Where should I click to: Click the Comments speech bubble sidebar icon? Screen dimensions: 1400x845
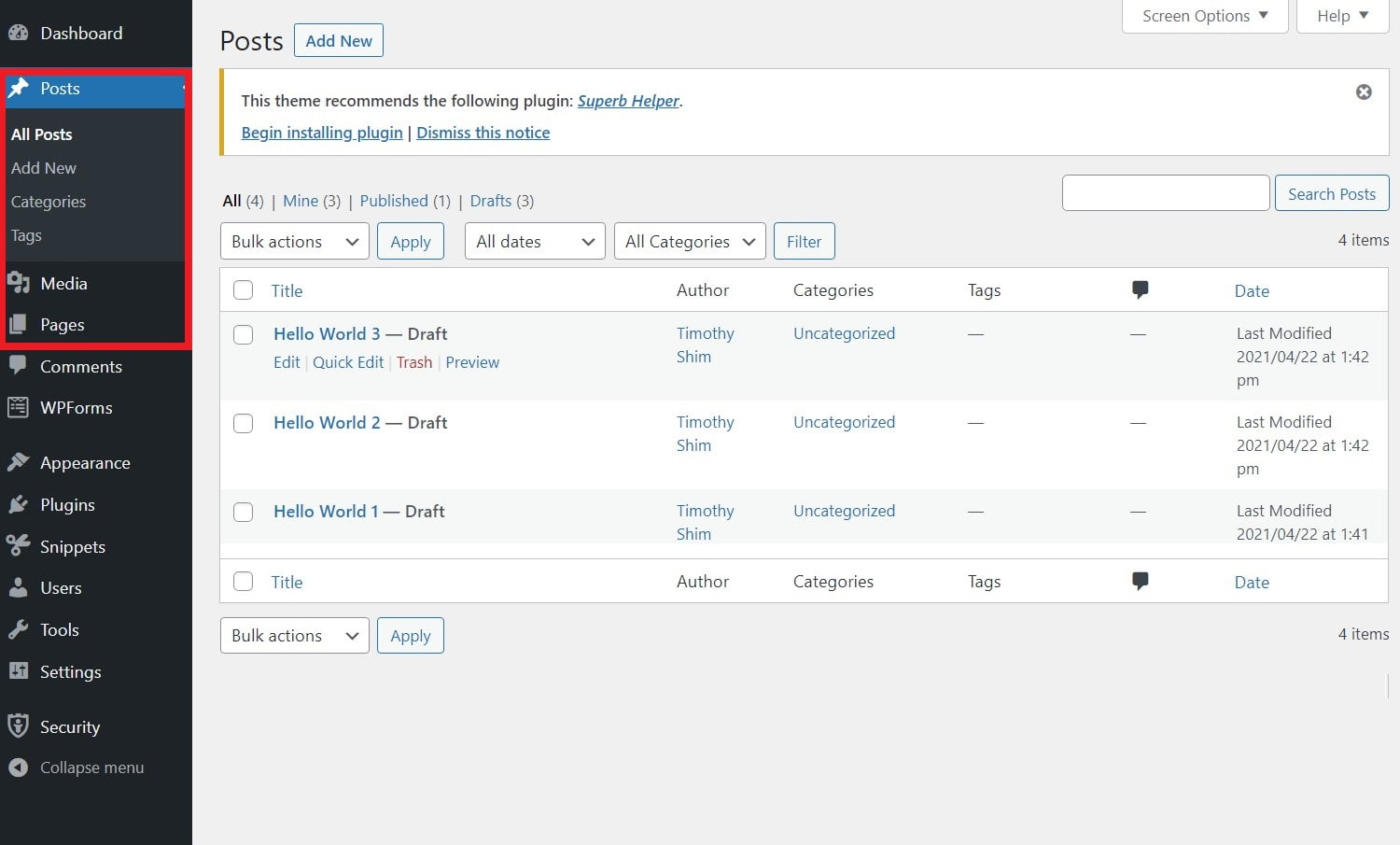[19, 366]
